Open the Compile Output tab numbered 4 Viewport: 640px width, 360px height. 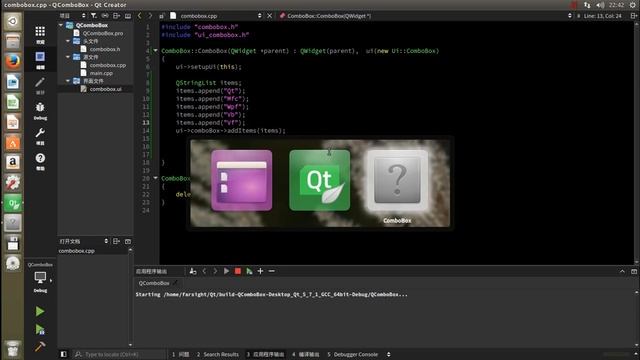[x=306, y=354]
